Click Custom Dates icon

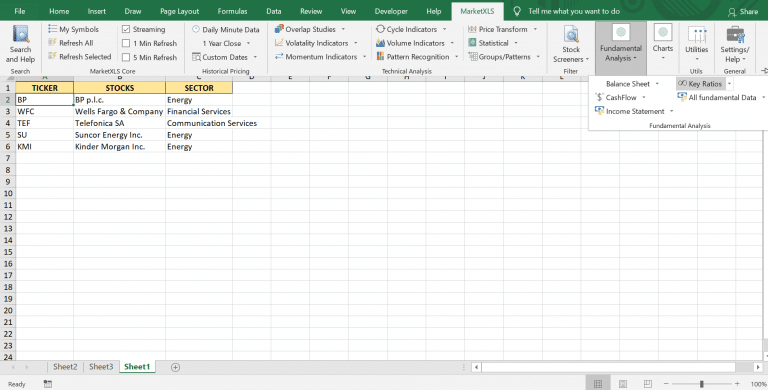(196, 57)
